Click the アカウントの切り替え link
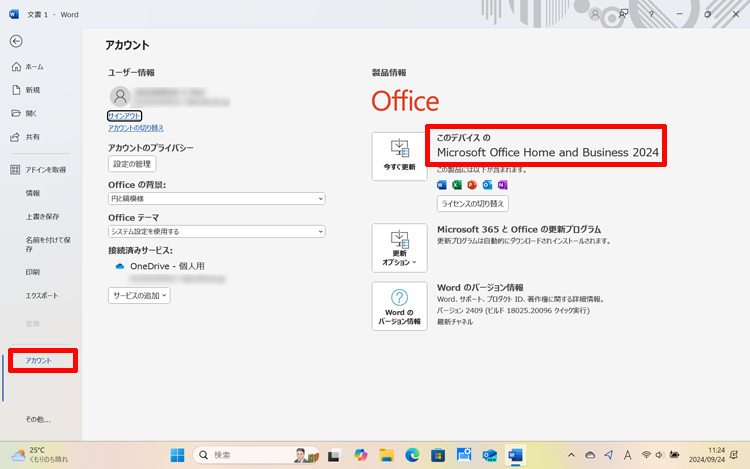The height and width of the screenshot is (469, 750). pyautogui.click(x=136, y=128)
